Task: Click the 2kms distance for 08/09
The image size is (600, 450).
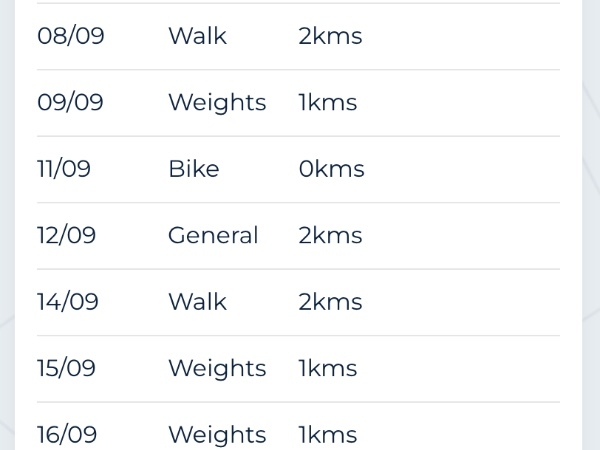Action: (330, 37)
